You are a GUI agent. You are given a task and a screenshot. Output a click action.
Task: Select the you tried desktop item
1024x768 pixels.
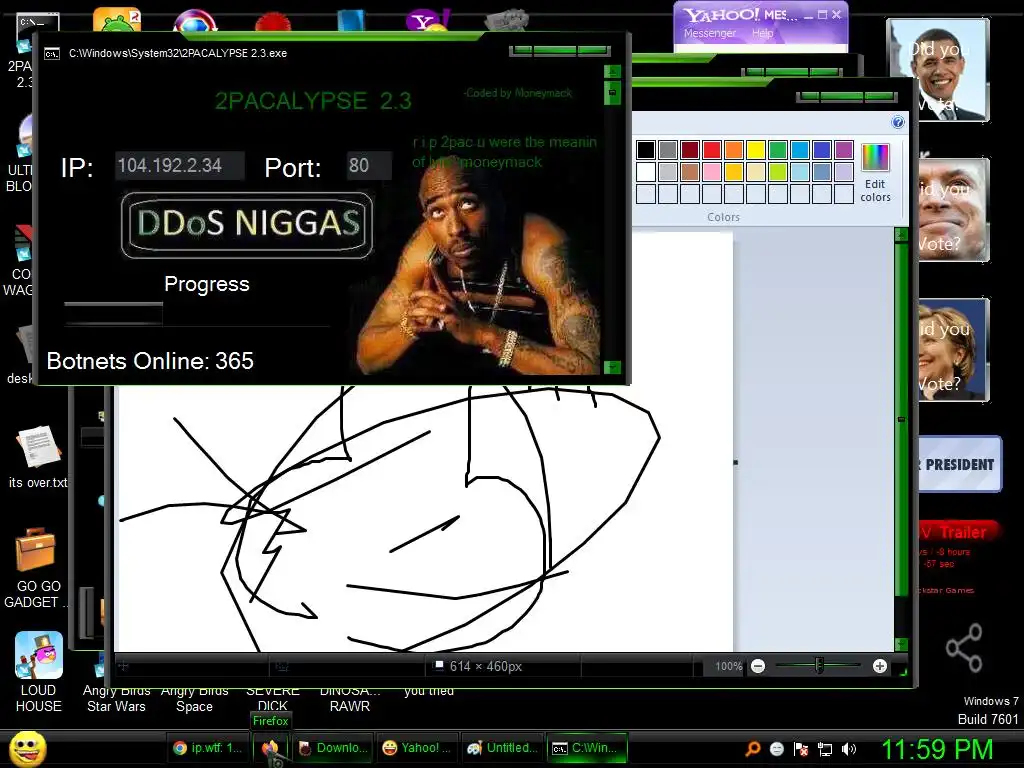428,690
